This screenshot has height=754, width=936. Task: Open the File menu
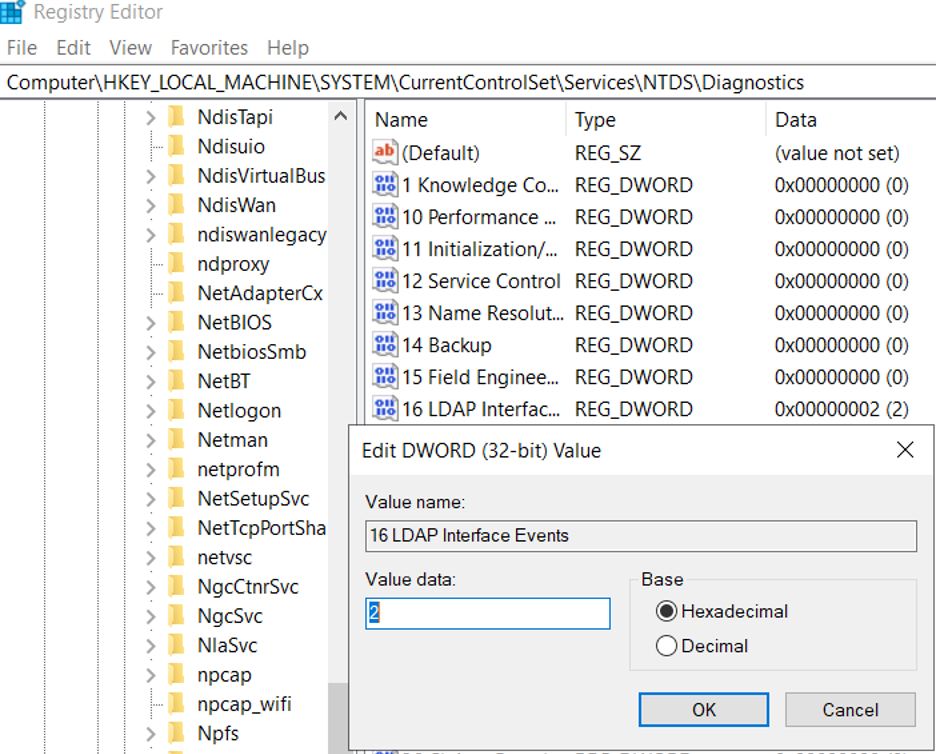click(22, 48)
